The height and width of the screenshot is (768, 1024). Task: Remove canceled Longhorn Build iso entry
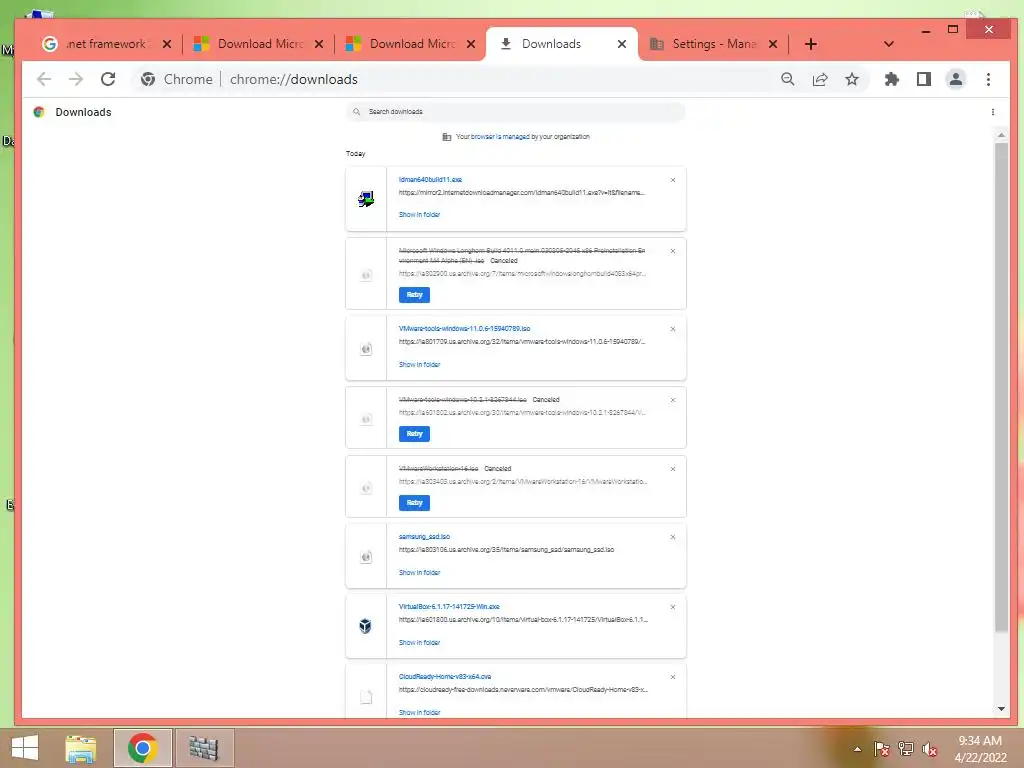coord(673,251)
